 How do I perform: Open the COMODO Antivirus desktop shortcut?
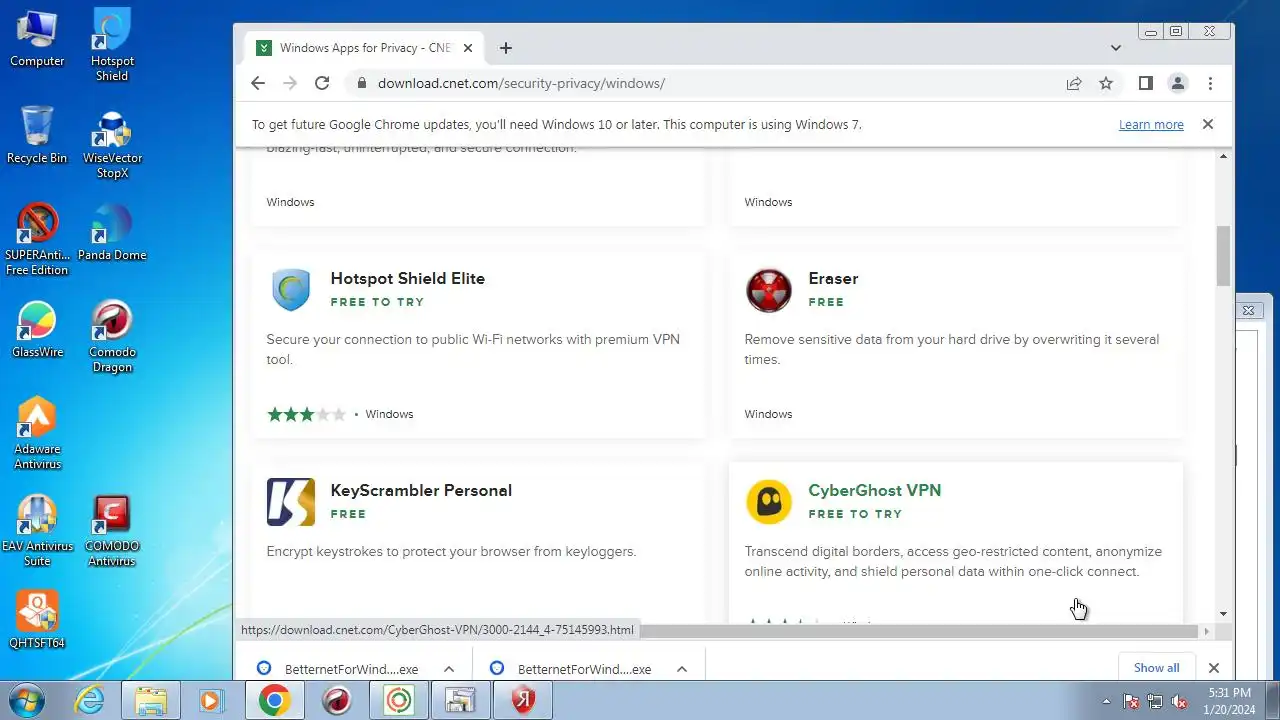(112, 531)
